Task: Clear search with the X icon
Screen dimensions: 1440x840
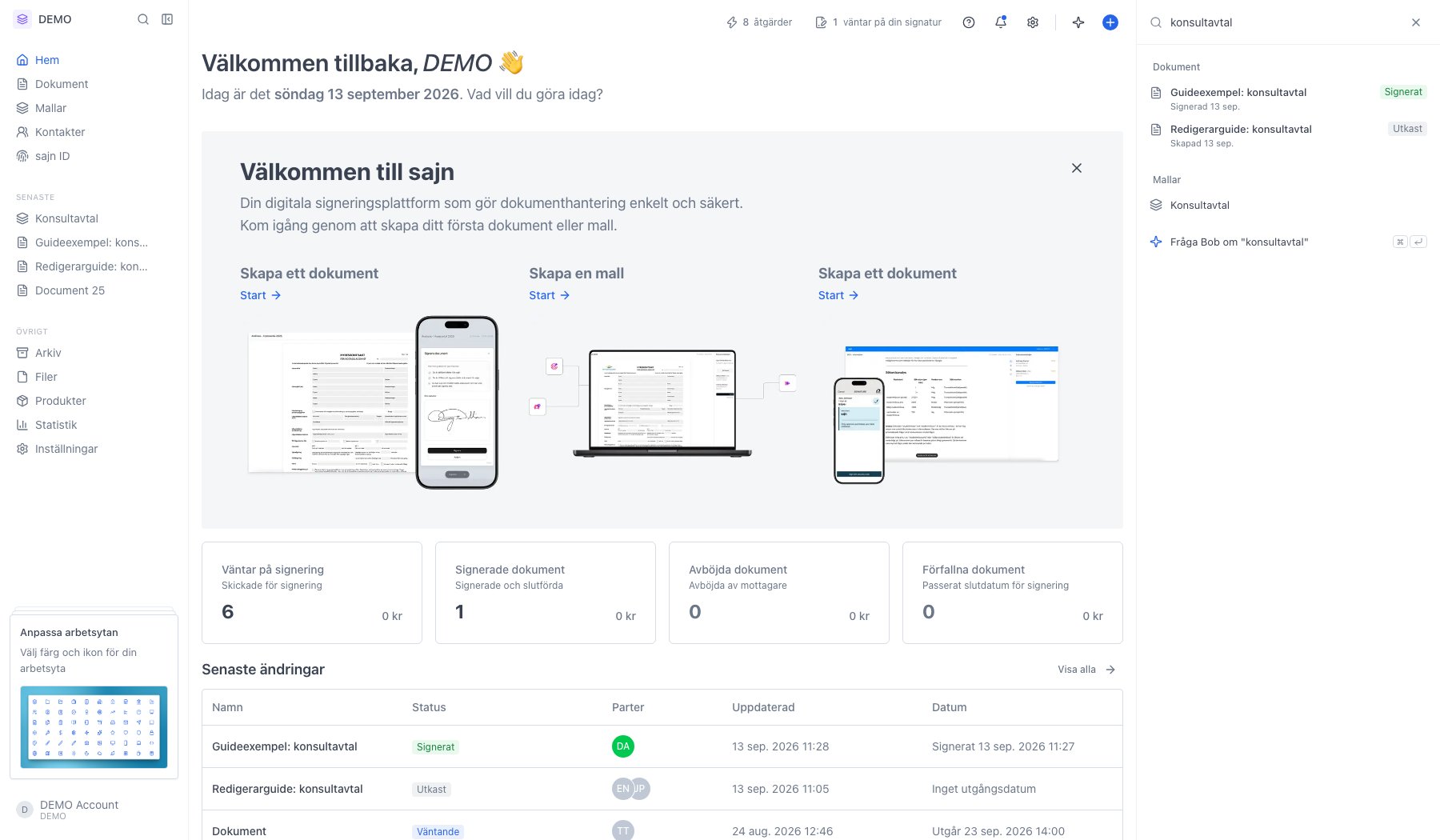Action: [x=1416, y=22]
